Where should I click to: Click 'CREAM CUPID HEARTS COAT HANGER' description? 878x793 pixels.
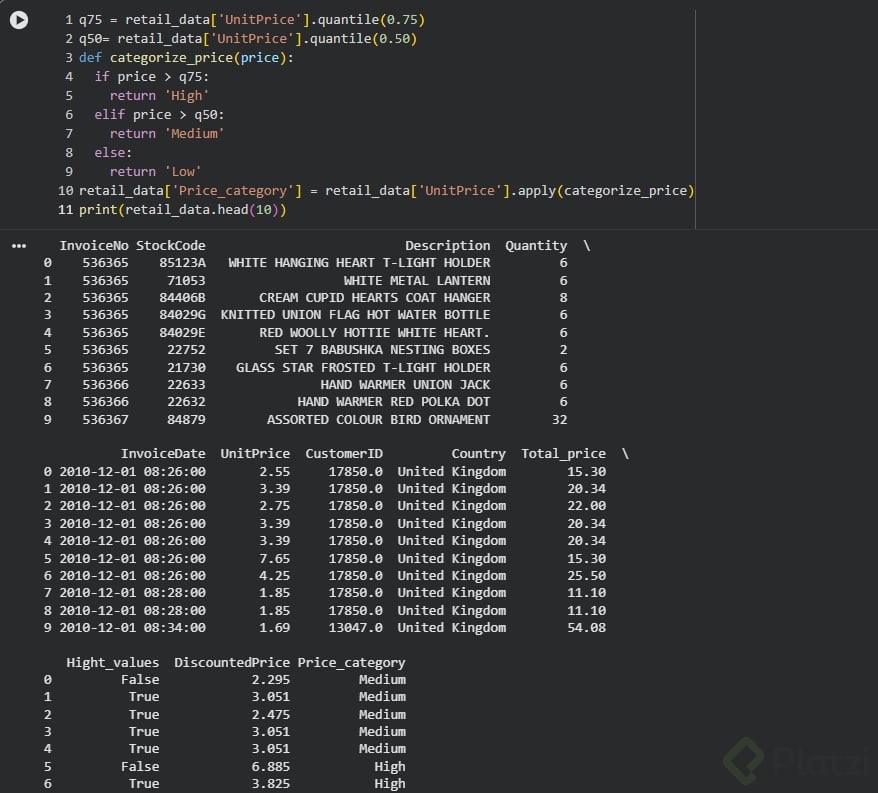374,297
